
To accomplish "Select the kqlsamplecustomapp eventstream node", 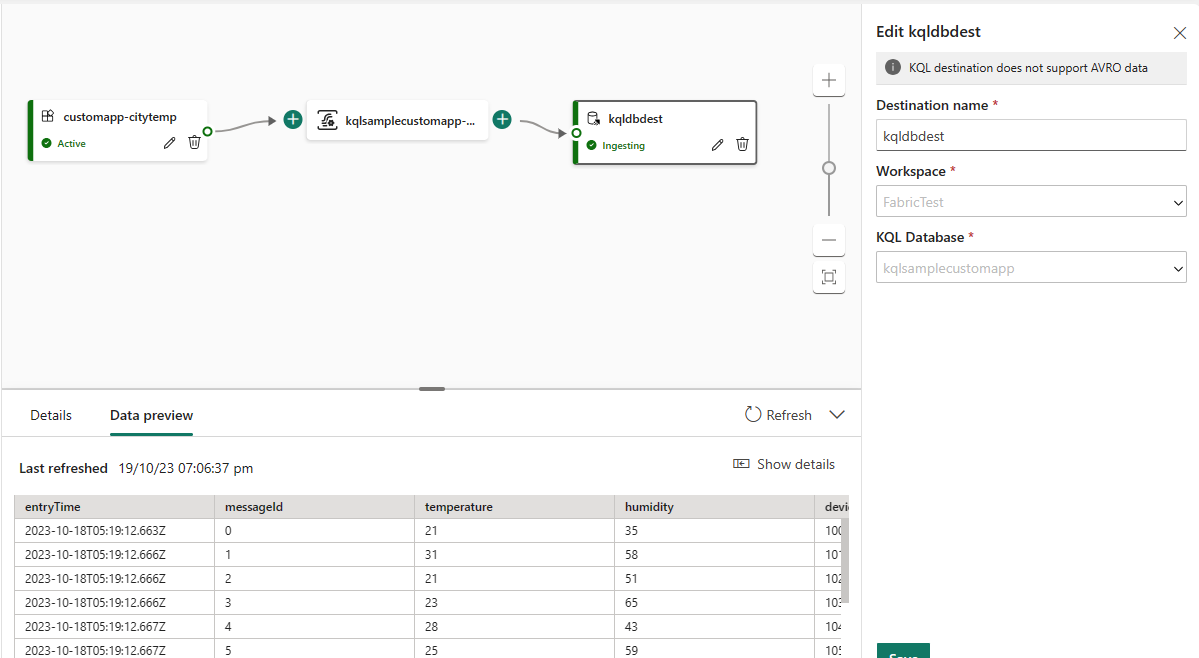I will 397,120.
